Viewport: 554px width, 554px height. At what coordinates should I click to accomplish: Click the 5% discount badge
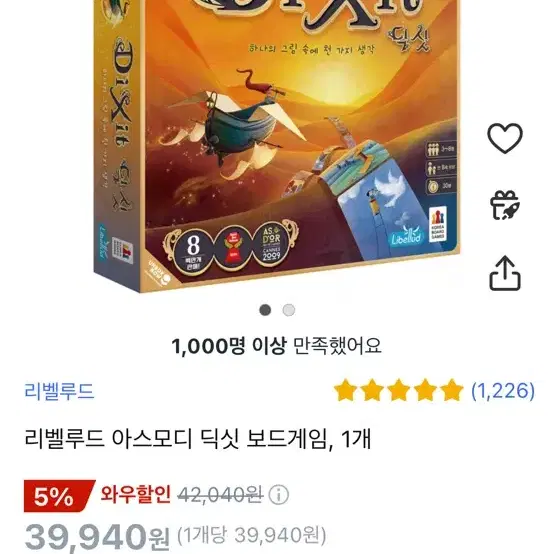[59, 496]
